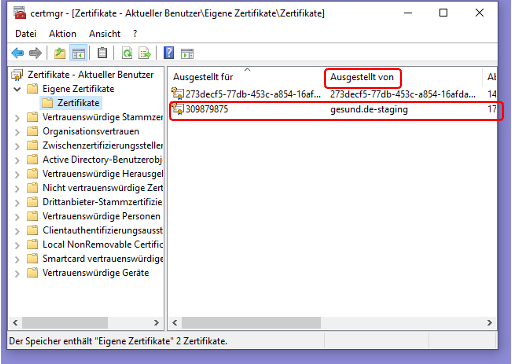
Task: Open the ? help menu
Action: 135,34
